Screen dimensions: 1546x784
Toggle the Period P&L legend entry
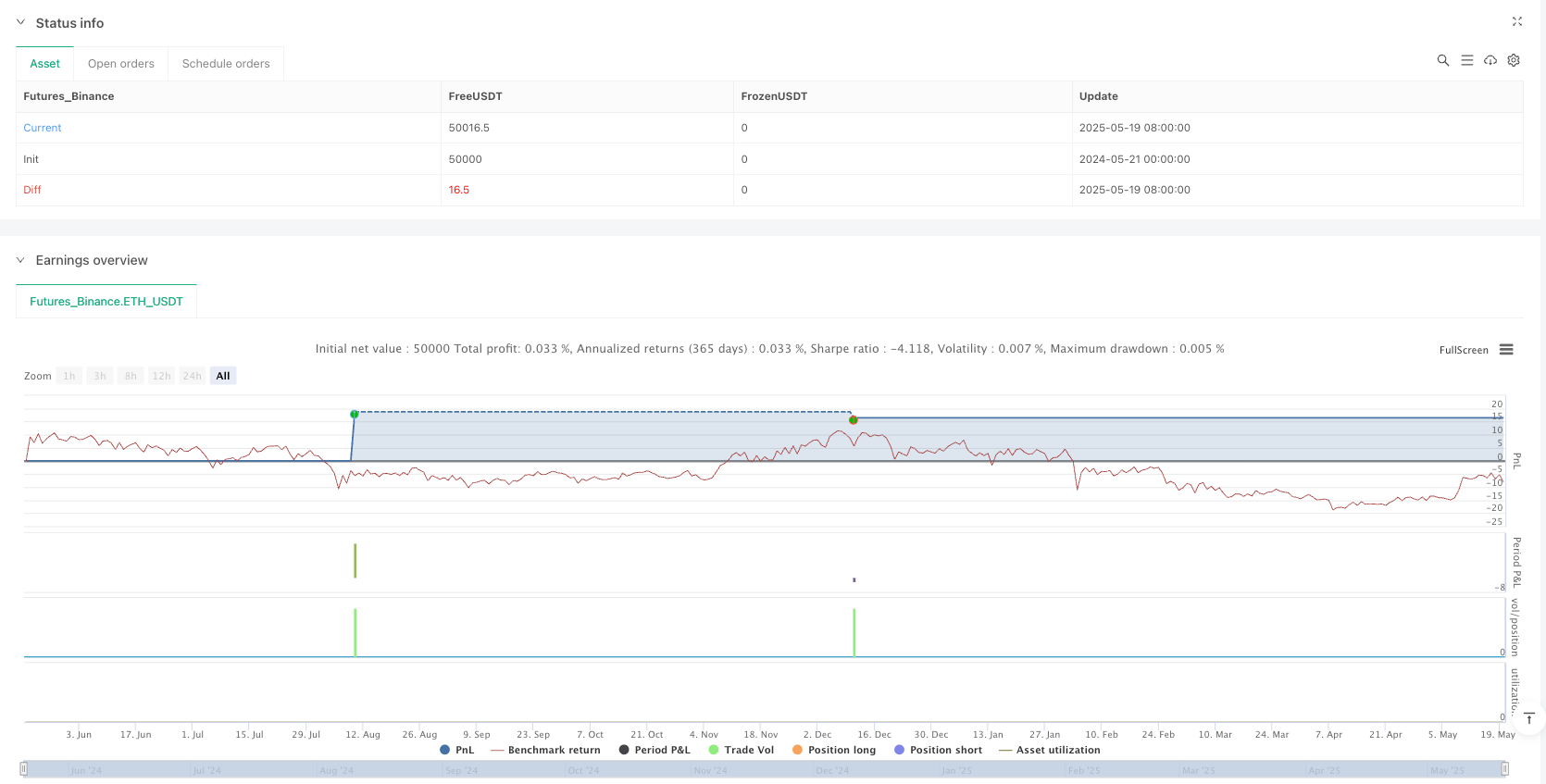pos(655,750)
